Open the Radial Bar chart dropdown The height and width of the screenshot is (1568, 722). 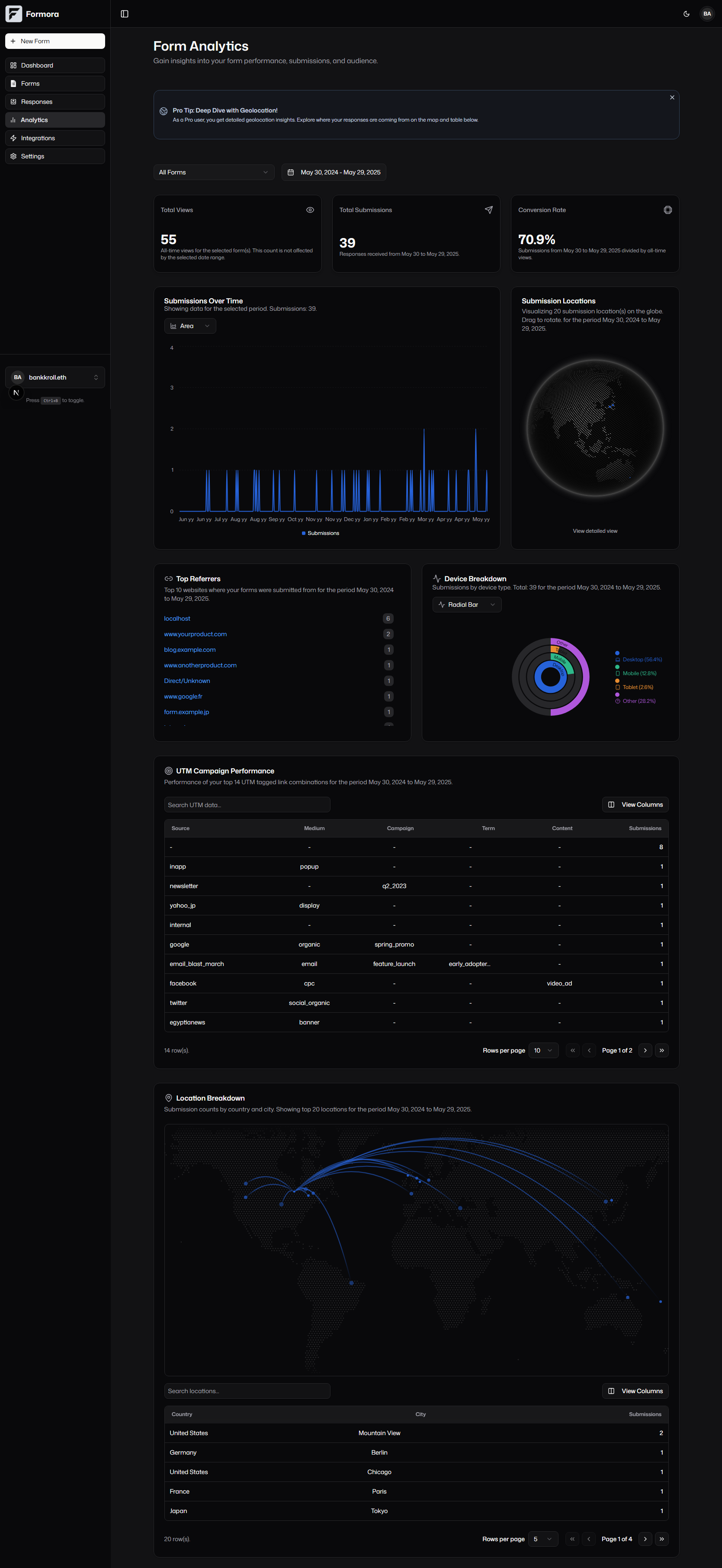point(466,605)
